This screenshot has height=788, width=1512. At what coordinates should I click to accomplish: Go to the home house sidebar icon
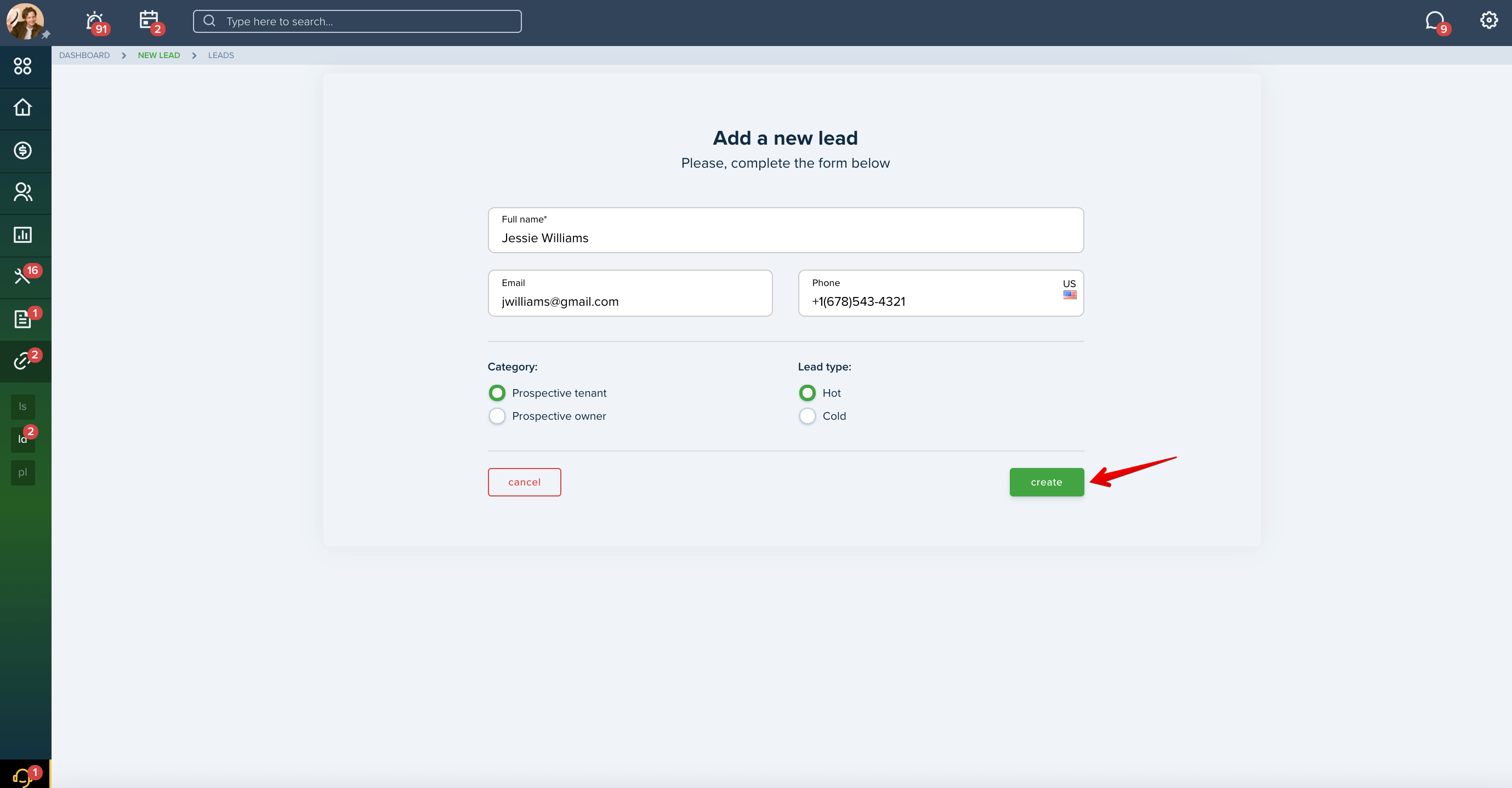(22, 108)
